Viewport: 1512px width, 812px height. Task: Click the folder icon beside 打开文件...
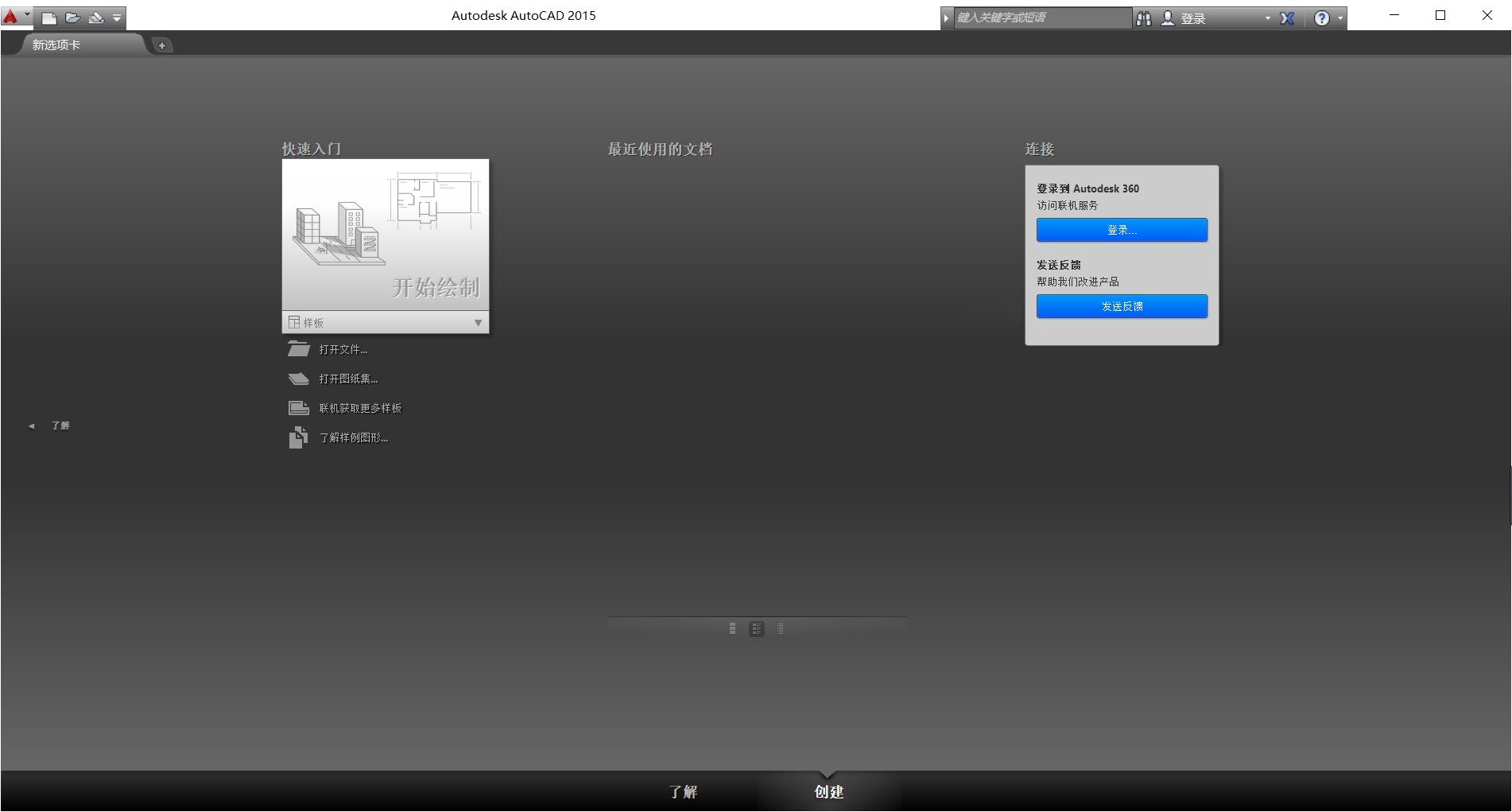point(298,349)
